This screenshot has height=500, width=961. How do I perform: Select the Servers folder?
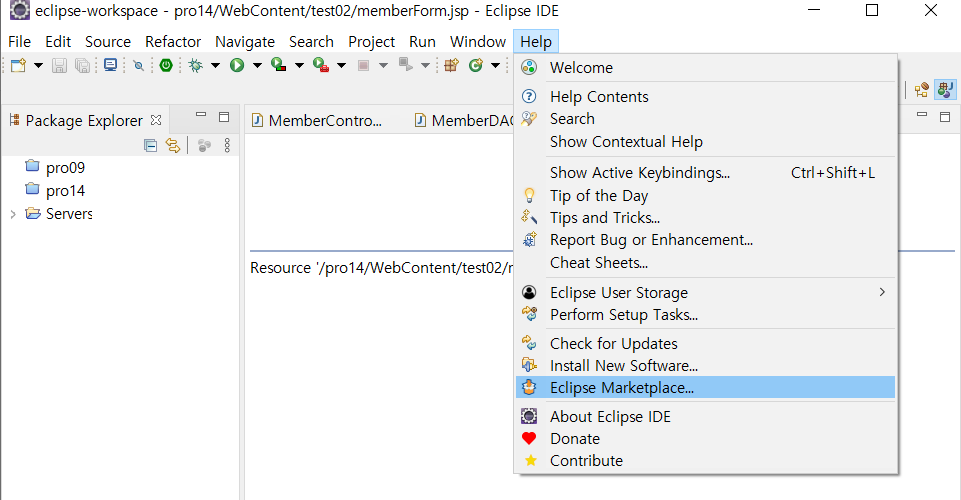59,214
